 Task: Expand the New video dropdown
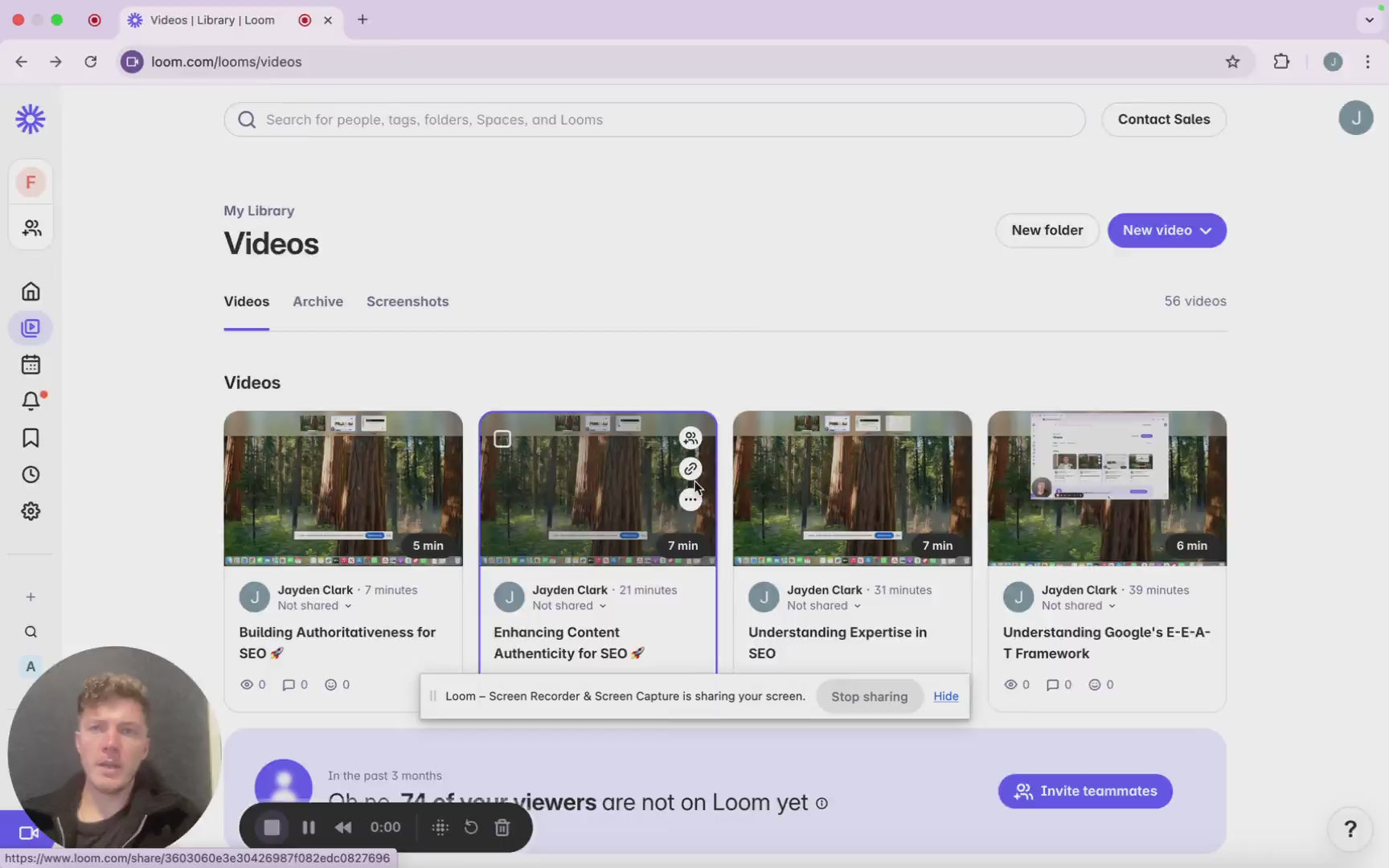[x=1166, y=231]
